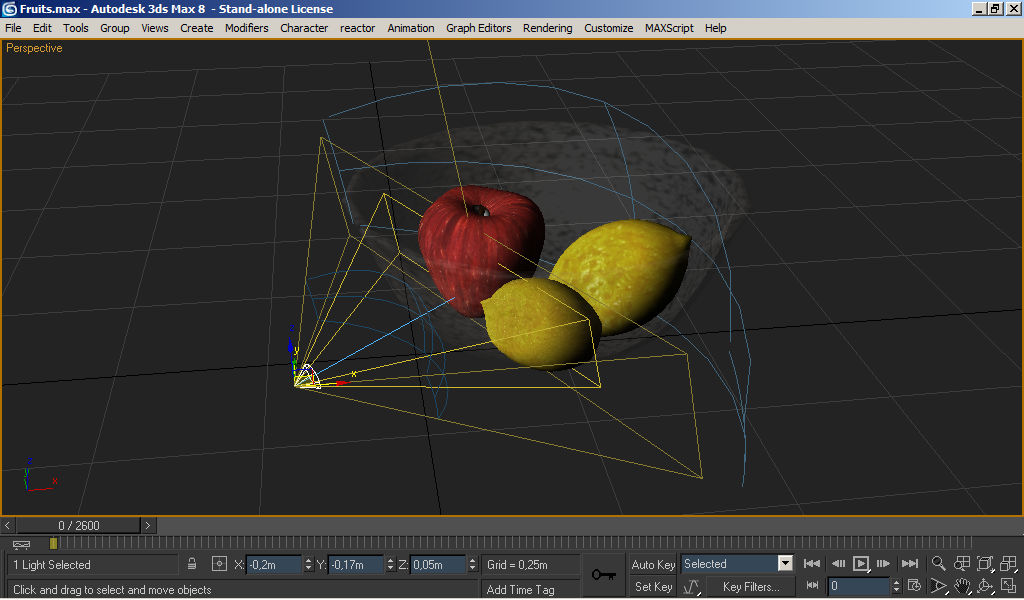The height and width of the screenshot is (600, 1024).
Task: Open the Edit menu
Action: [42, 28]
